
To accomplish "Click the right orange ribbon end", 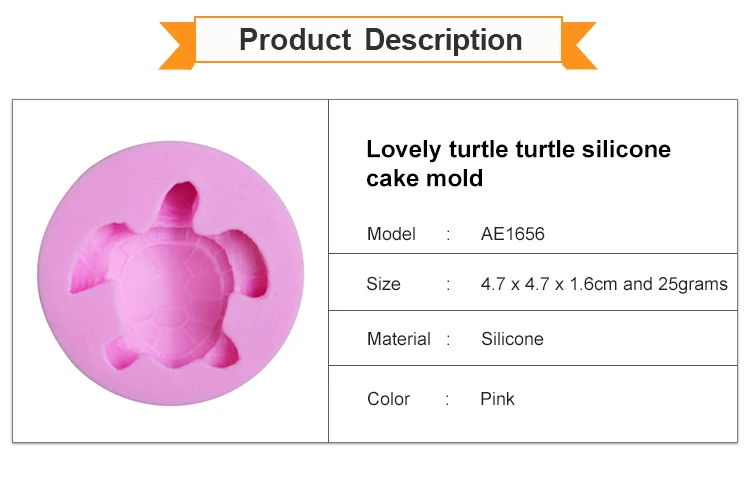I will [x=579, y=45].
